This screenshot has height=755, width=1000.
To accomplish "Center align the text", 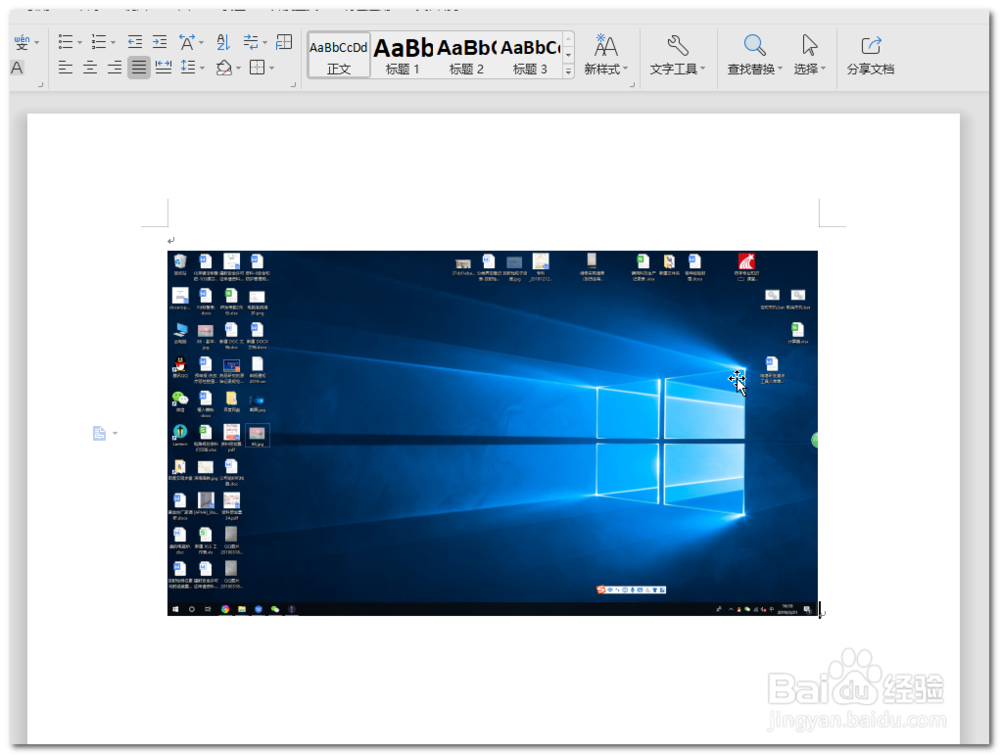I will (x=90, y=67).
